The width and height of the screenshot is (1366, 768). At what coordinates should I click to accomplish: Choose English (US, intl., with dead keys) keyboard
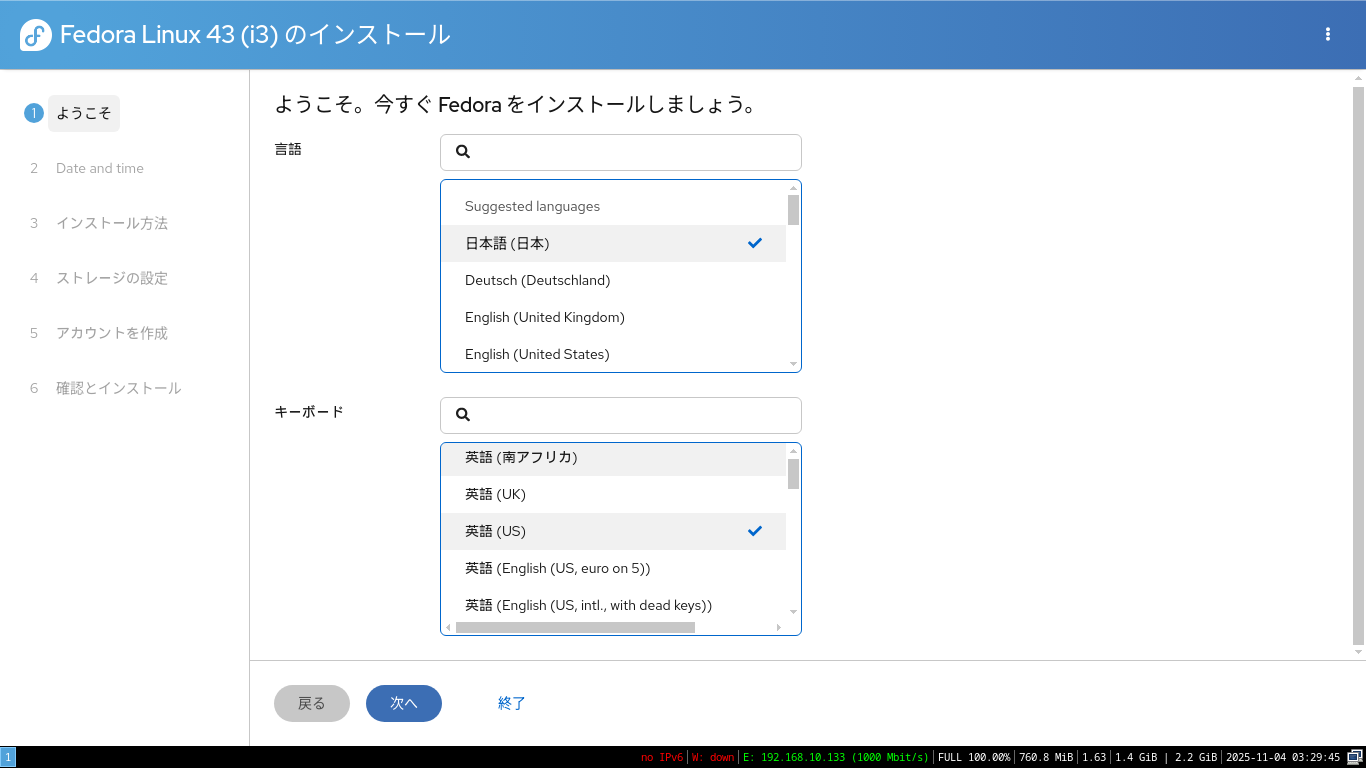pos(614,605)
